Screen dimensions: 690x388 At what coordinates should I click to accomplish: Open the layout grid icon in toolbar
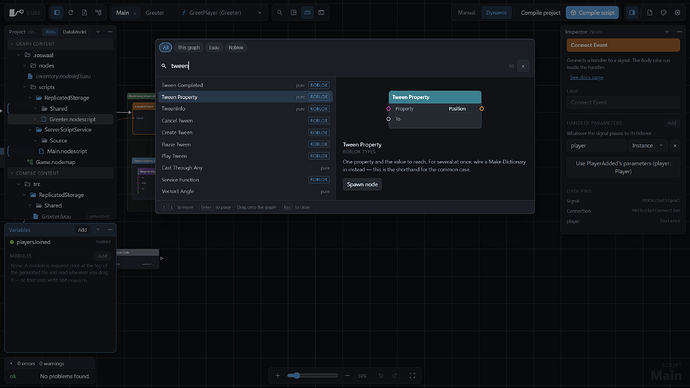pyautogui.click(x=294, y=13)
